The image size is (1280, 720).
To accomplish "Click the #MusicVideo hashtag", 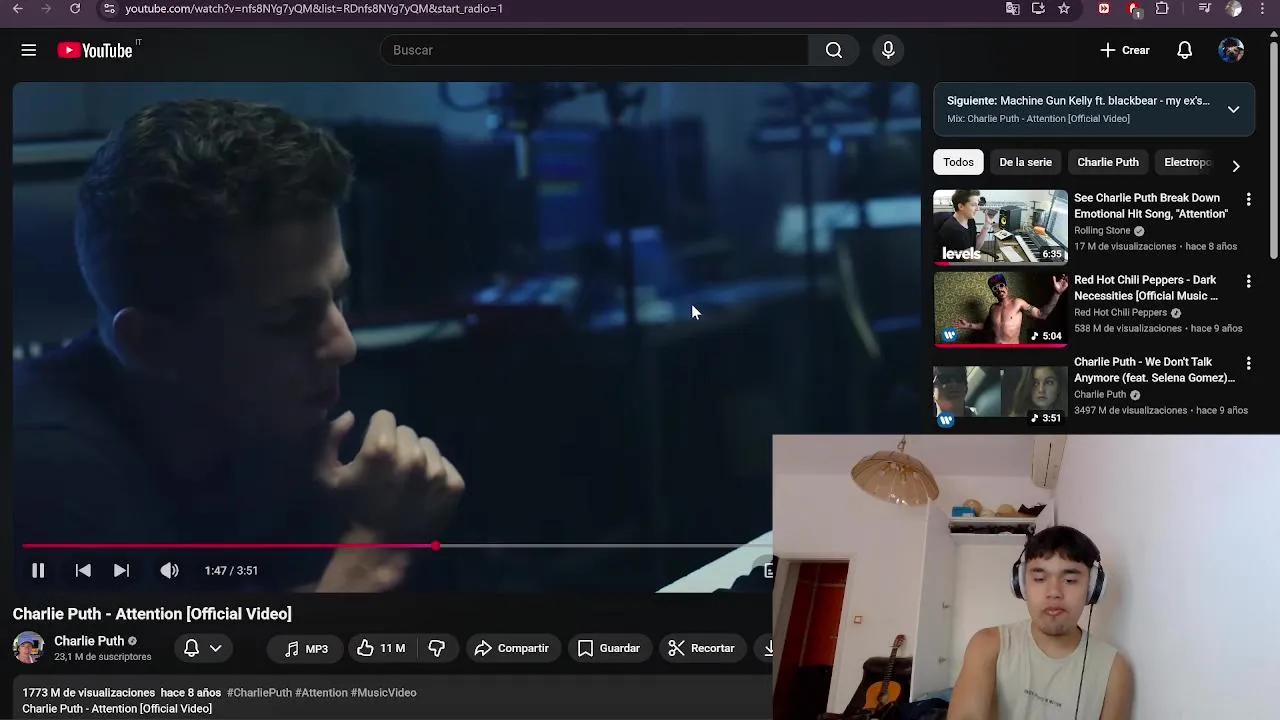I will click(x=384, y=692).
